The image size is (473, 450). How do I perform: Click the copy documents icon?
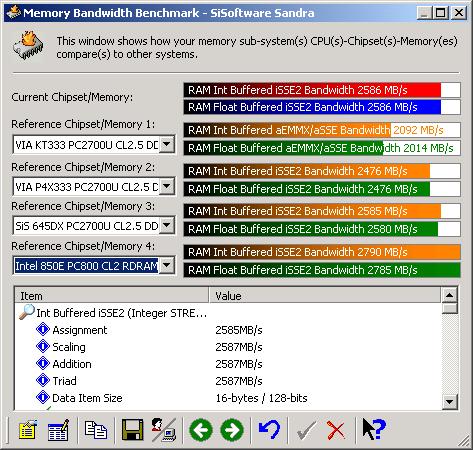click(96, 429)
